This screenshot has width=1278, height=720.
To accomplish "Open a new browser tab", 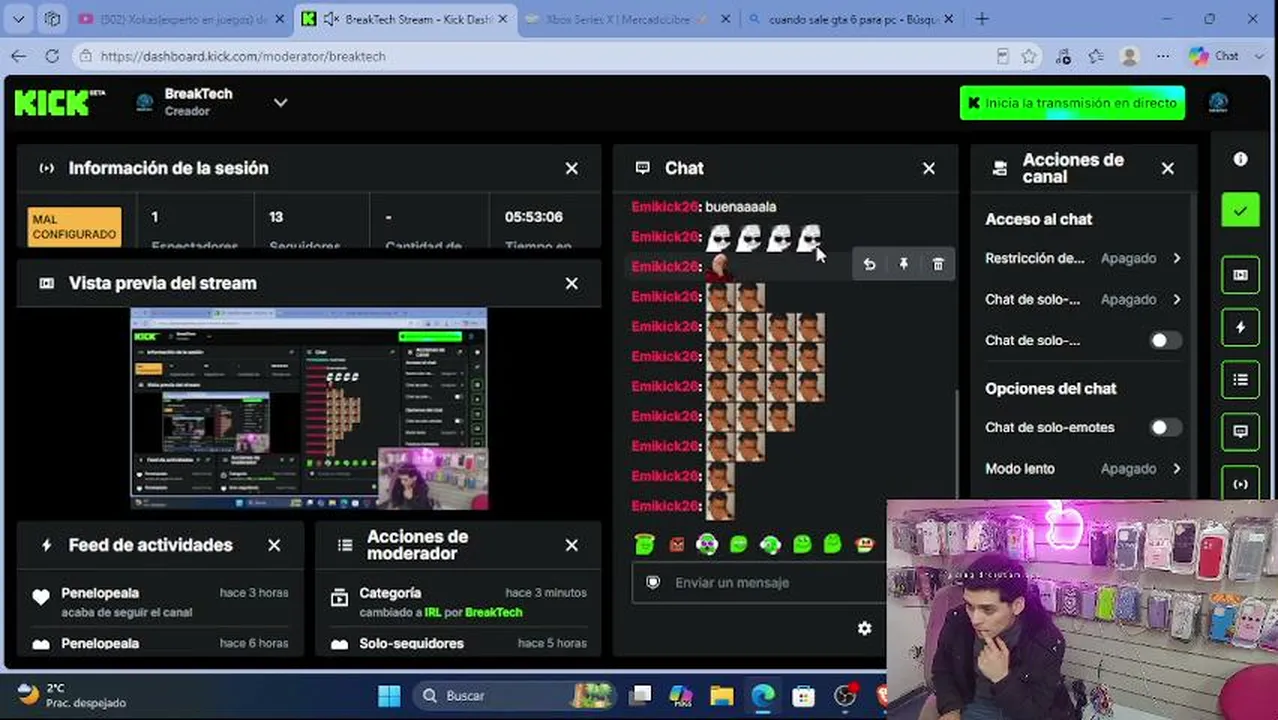I will 982,18.
